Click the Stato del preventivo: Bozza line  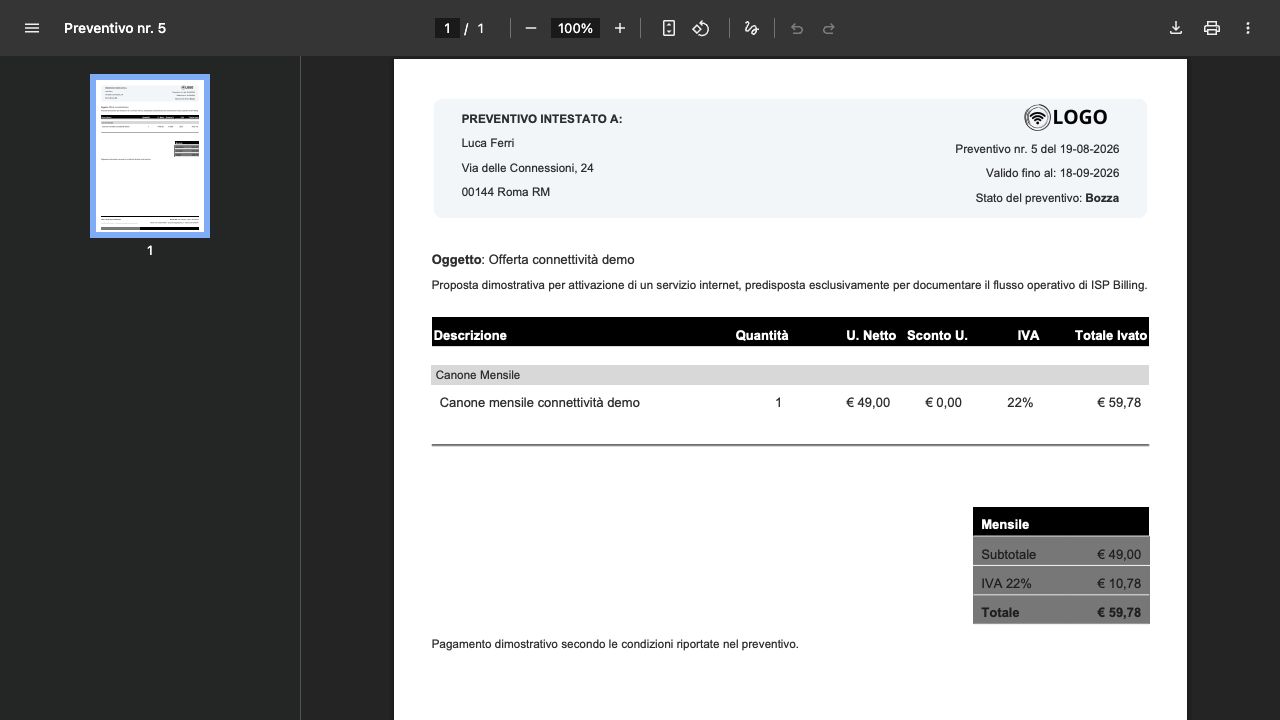[x=1047, y=198]
